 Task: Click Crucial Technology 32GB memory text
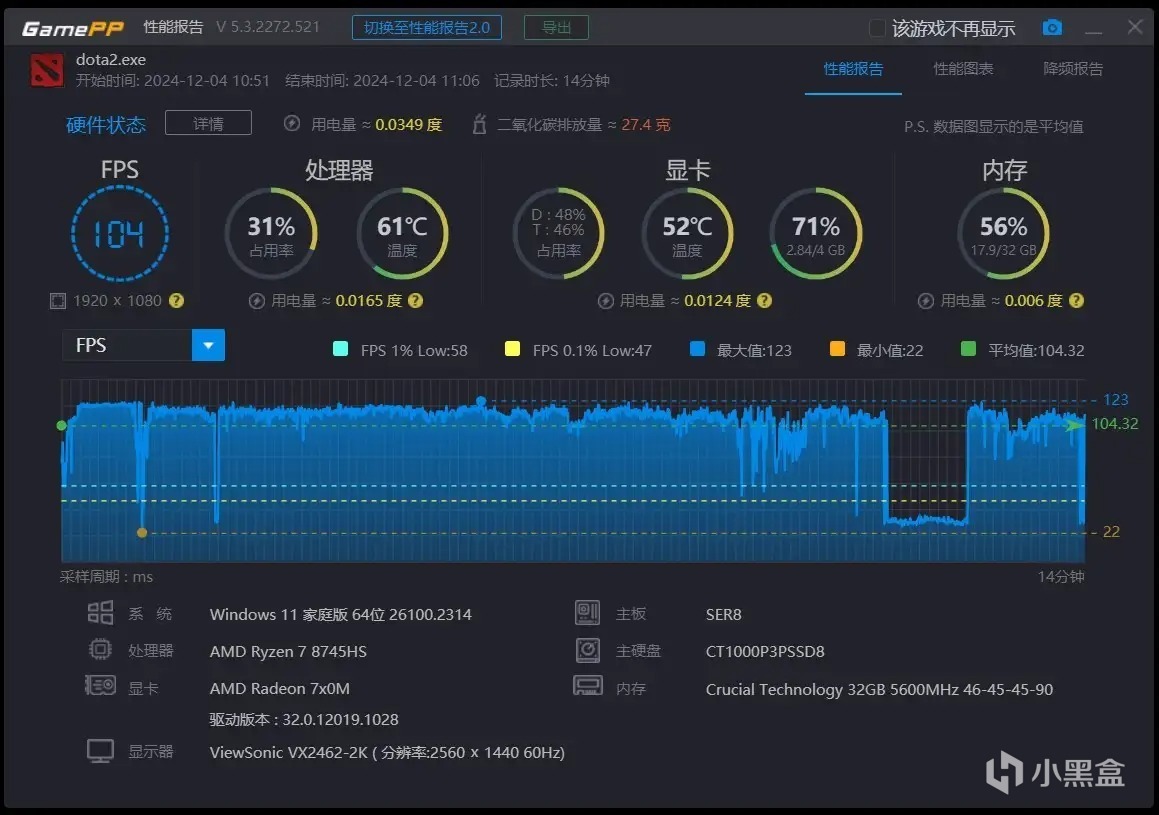pos(879,689)
